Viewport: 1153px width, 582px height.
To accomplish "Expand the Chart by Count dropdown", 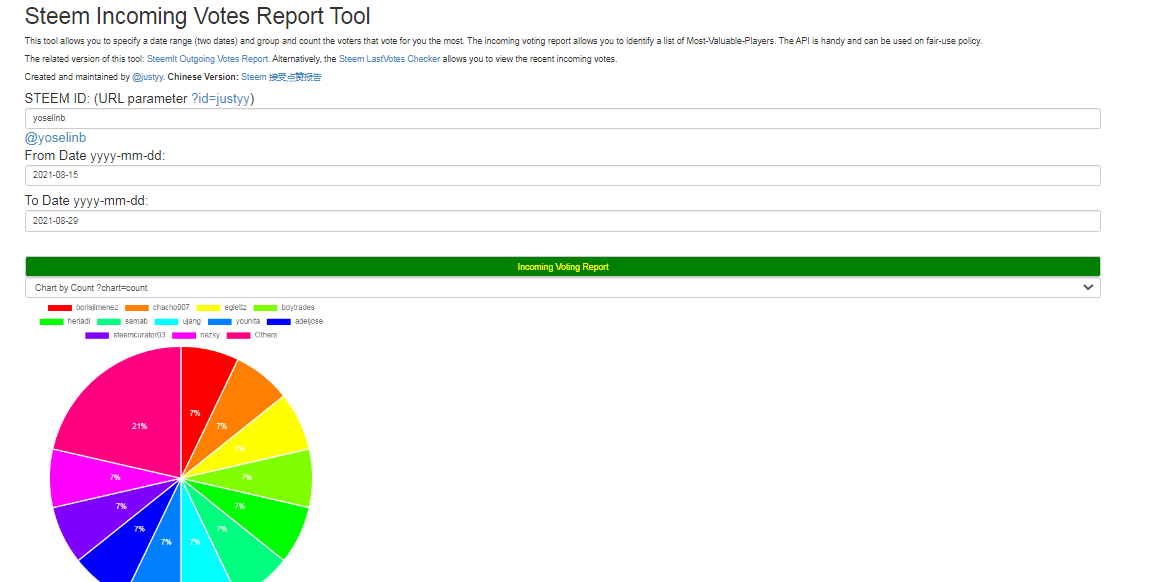I will tap(563, 288).
